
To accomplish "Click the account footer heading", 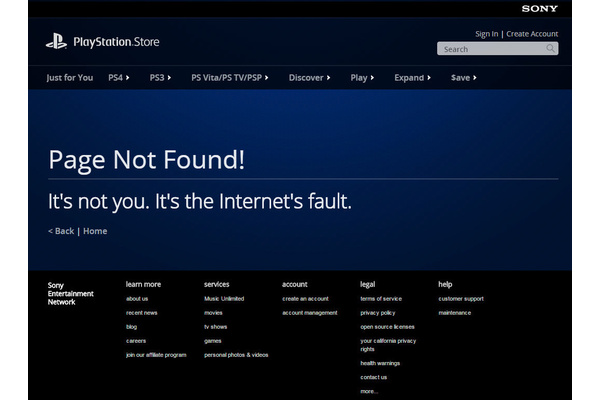I will (x=295, y=284).
